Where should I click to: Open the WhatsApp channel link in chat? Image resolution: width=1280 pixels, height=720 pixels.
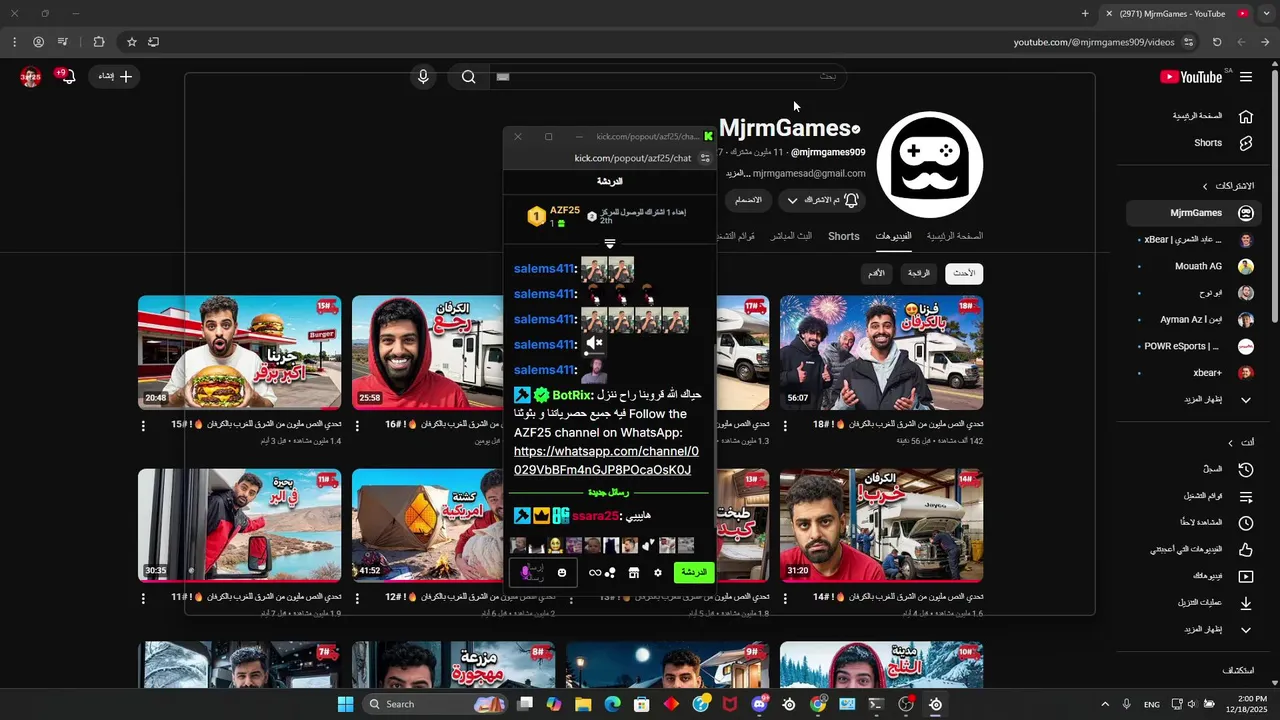[604, 460]
